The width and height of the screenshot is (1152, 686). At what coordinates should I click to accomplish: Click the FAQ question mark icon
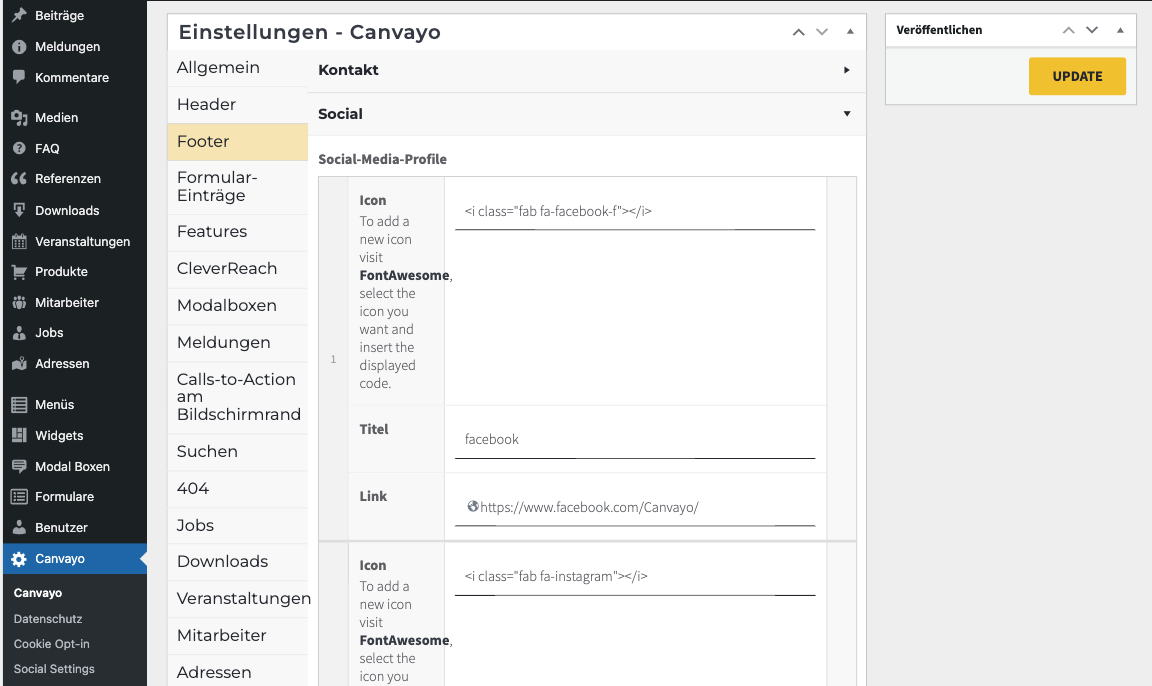pos(19,148)
